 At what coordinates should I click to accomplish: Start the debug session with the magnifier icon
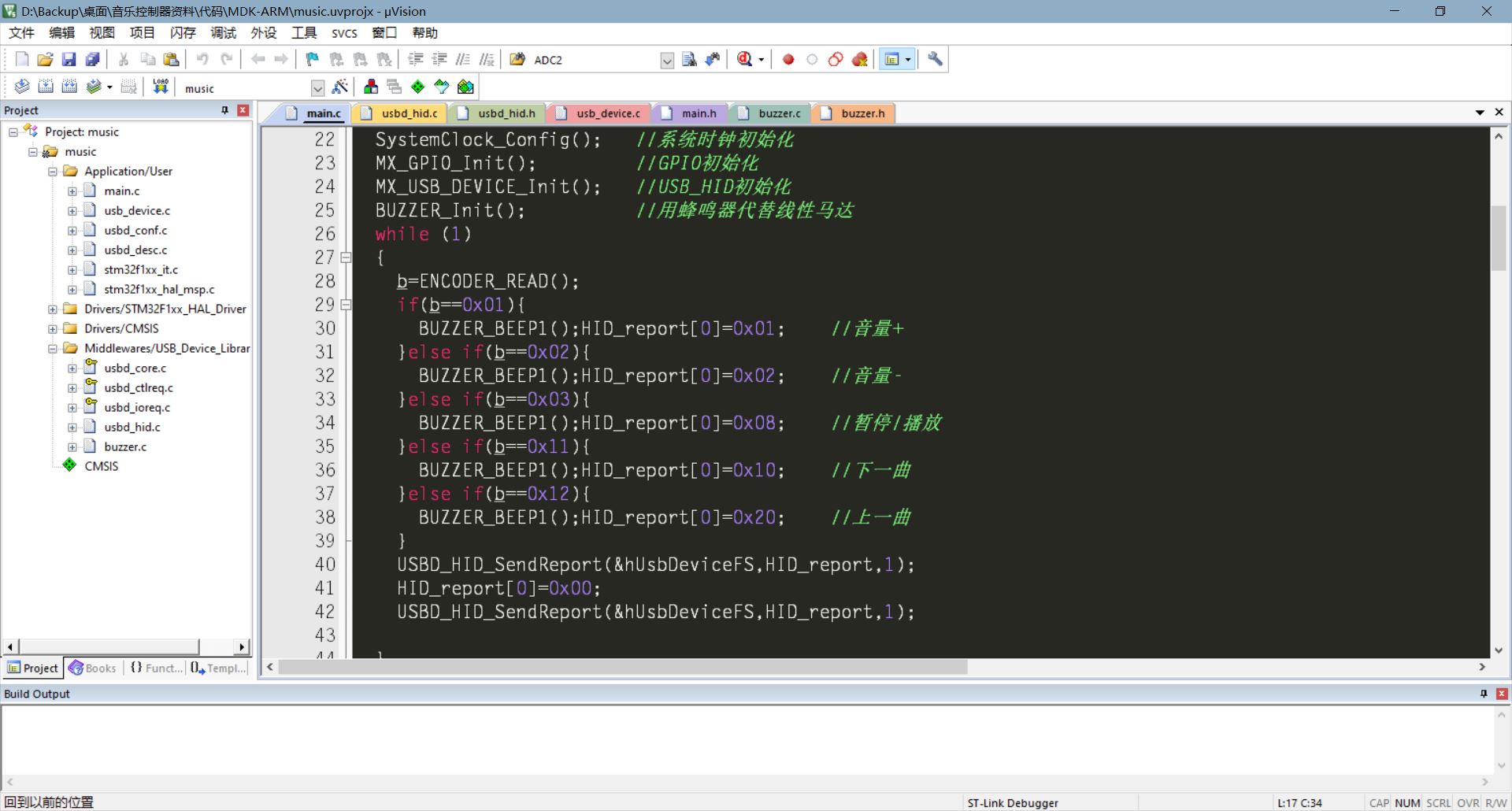coord(744,59)
